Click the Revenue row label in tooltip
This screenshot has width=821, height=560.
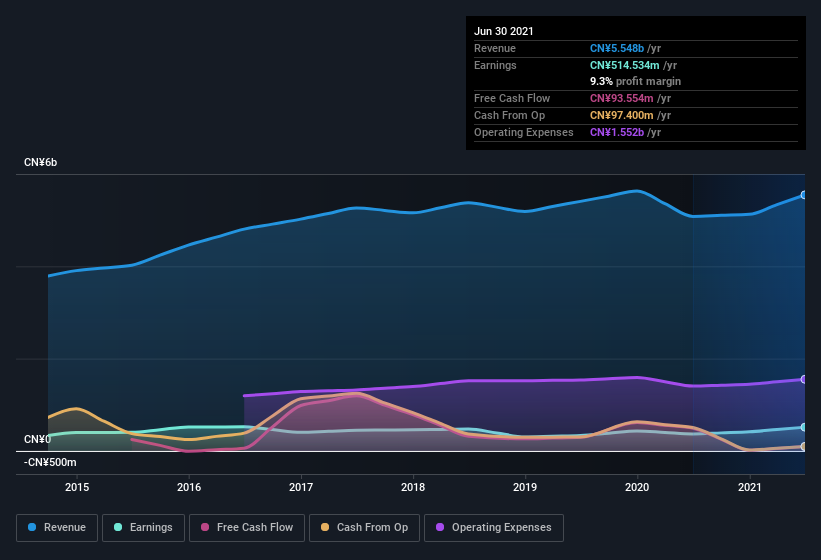[495, 48]
